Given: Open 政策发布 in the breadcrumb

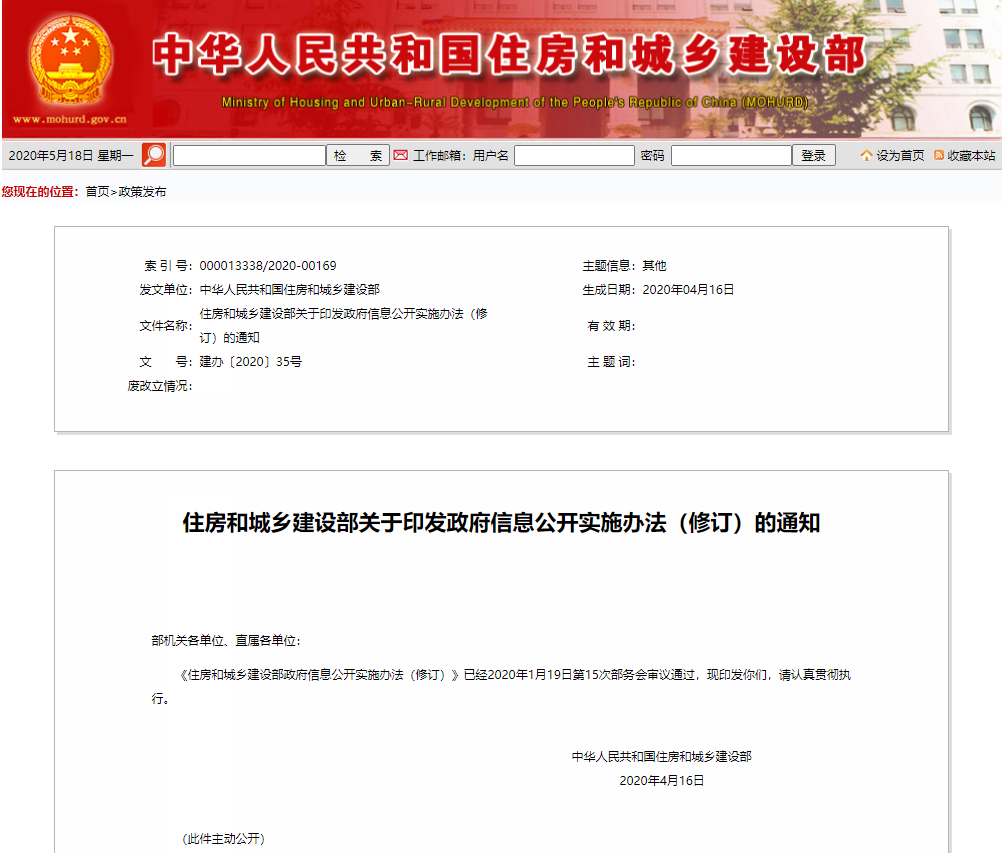Looking at the screenshot, I should (142, 192).
